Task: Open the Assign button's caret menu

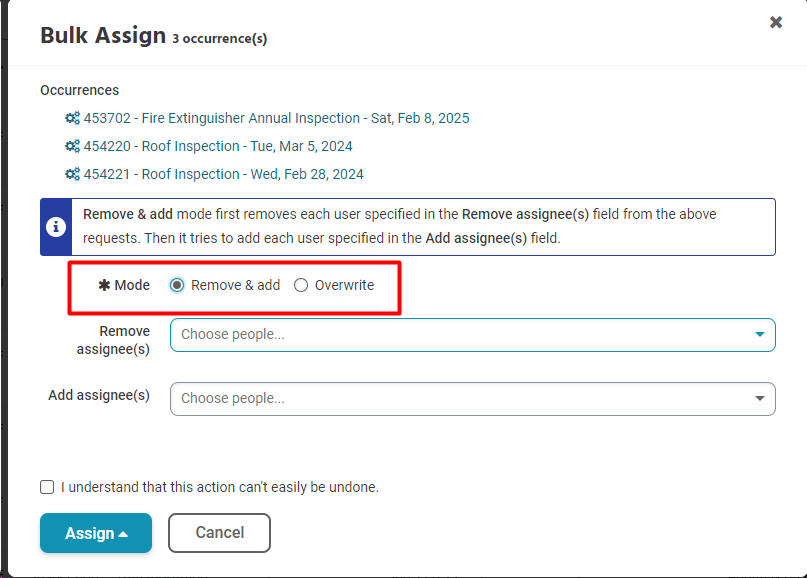Action: click(x=123, y=534)
